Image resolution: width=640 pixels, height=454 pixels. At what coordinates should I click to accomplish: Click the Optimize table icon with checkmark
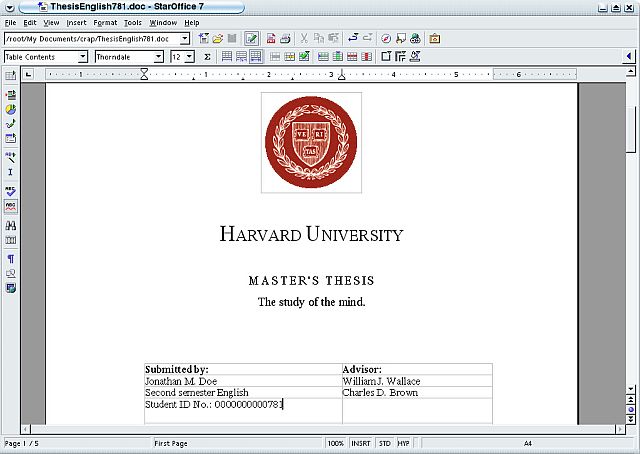[x=304, y=57]
